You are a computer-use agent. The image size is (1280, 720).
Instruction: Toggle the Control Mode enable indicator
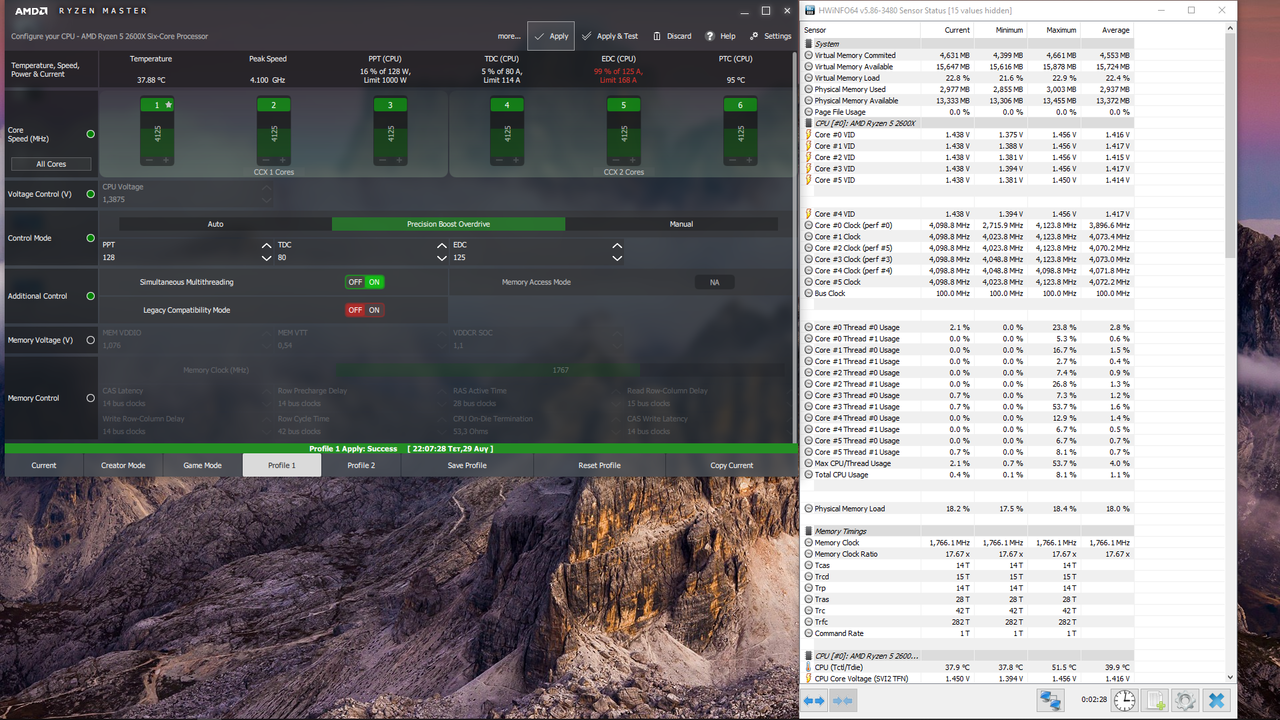point(91,238)
